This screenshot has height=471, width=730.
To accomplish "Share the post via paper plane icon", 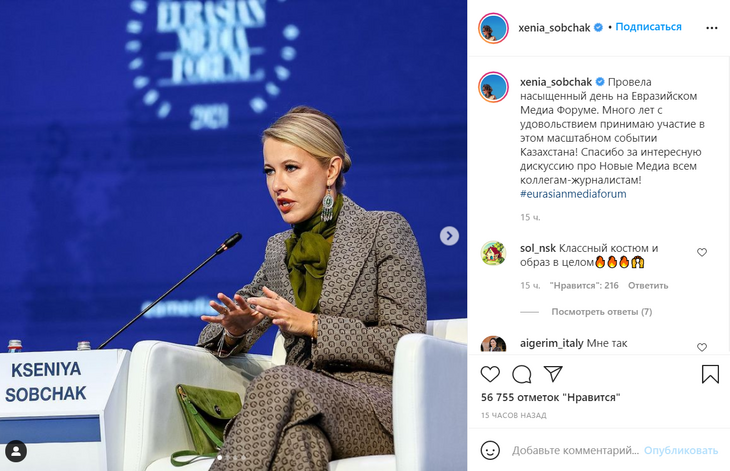I will 553,374.
